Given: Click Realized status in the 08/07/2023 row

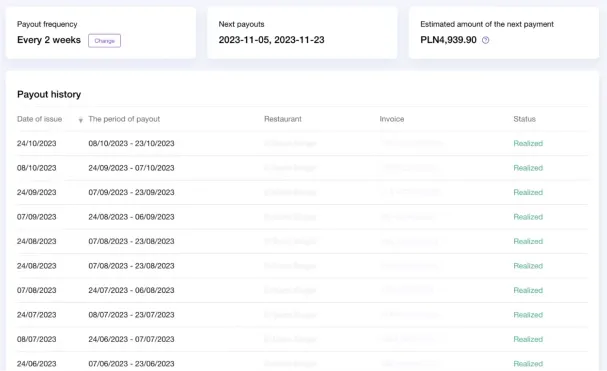Looking at the screenshot, I should [528, 339].
